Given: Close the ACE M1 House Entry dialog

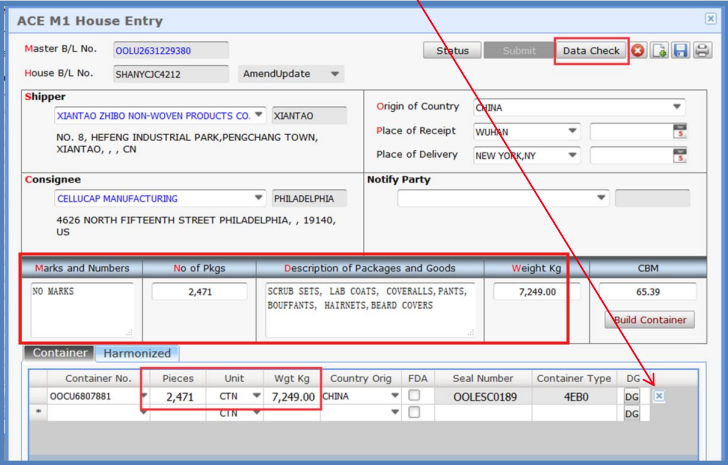Looking at the screenshot, I should [711, 19].
